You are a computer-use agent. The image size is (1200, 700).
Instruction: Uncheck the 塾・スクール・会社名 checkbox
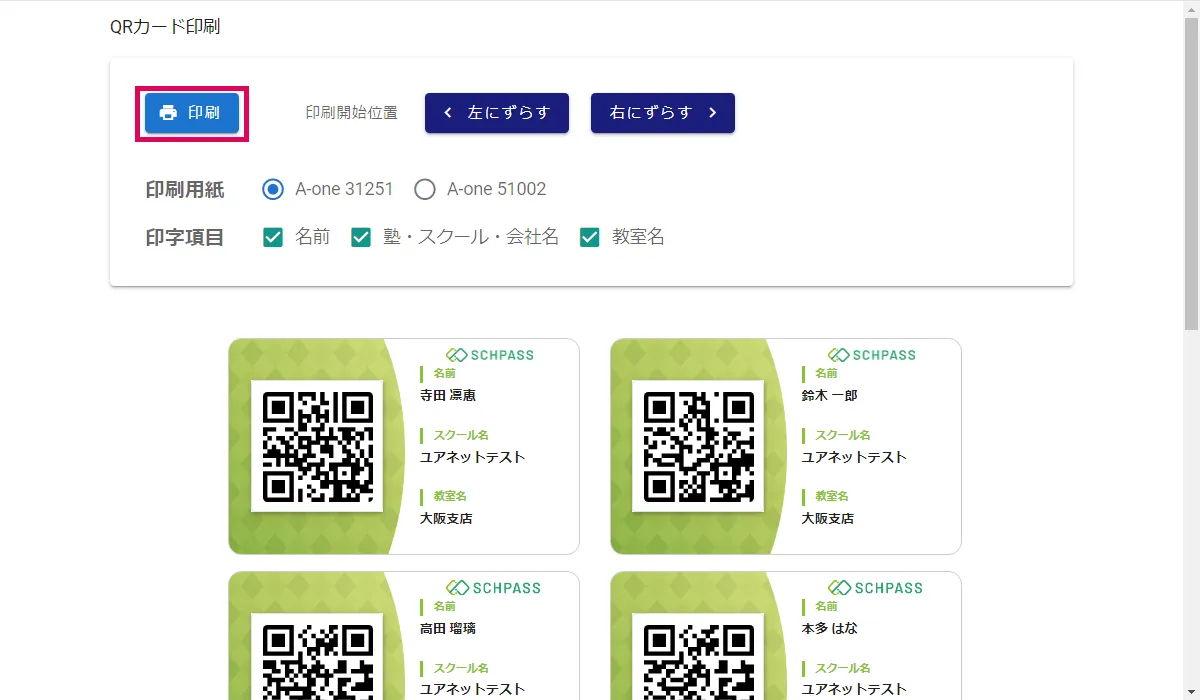pos(361,237)
